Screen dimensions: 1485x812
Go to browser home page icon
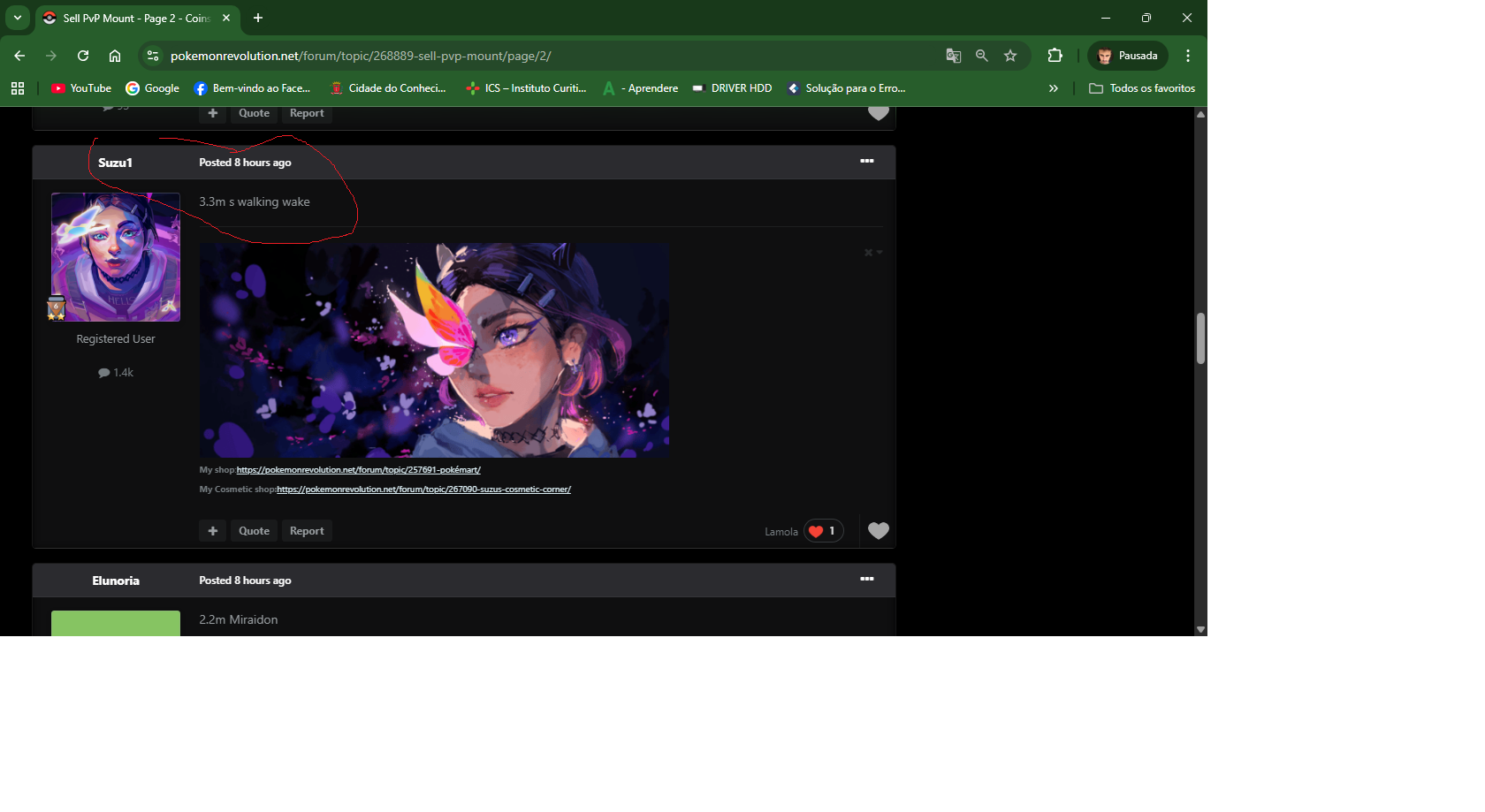(x=115, y=56)
